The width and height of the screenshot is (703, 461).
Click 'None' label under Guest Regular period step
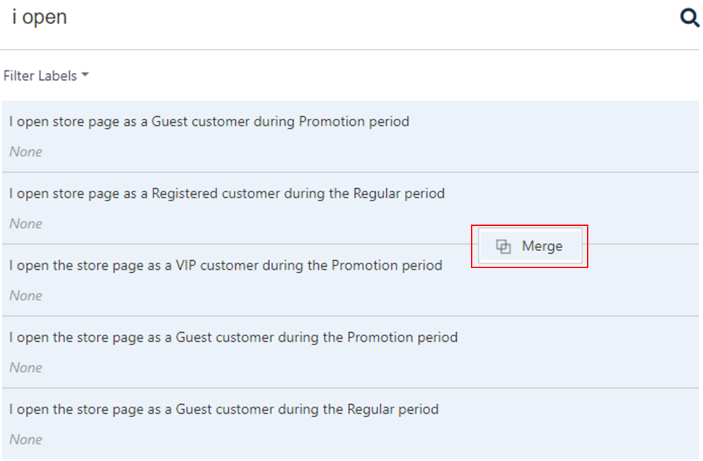click(26, 439)
